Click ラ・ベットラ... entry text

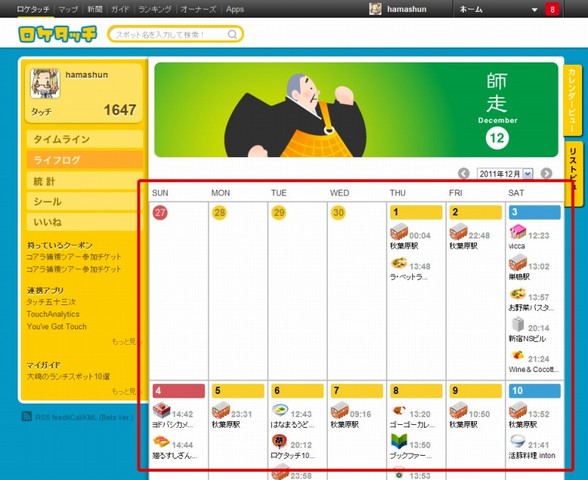coord(408,277)
